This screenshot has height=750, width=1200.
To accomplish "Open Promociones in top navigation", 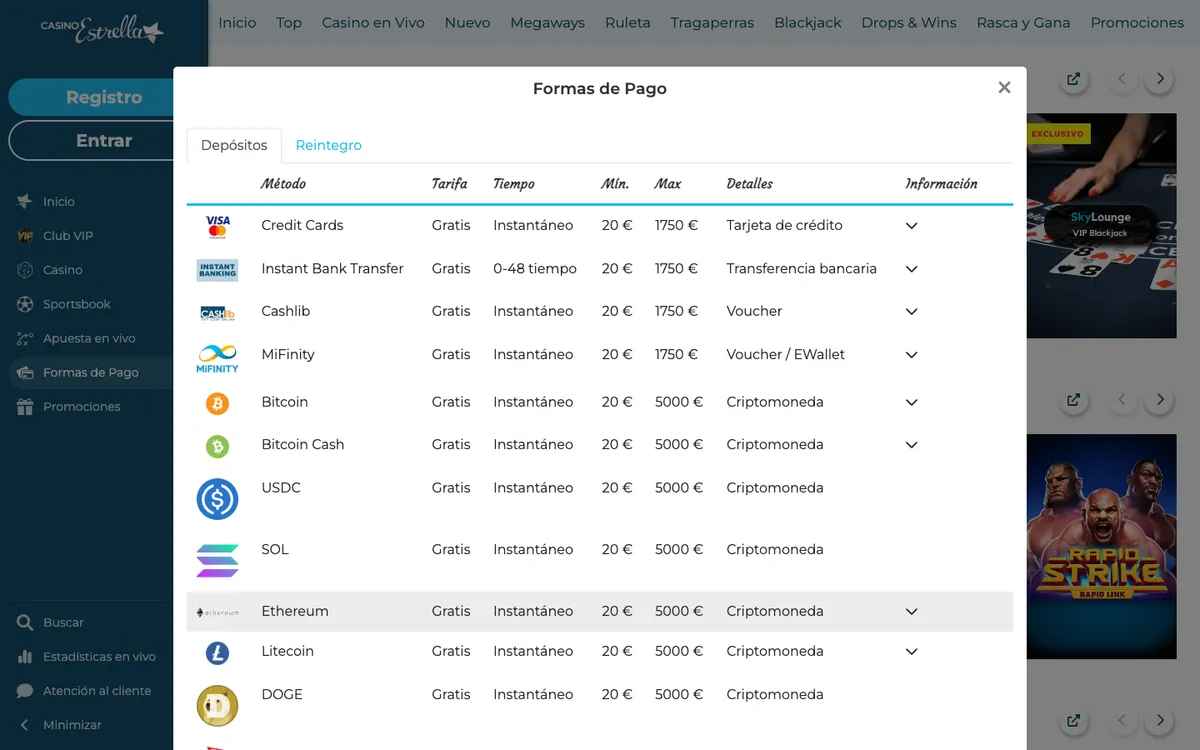I will tap(1137, 22).
